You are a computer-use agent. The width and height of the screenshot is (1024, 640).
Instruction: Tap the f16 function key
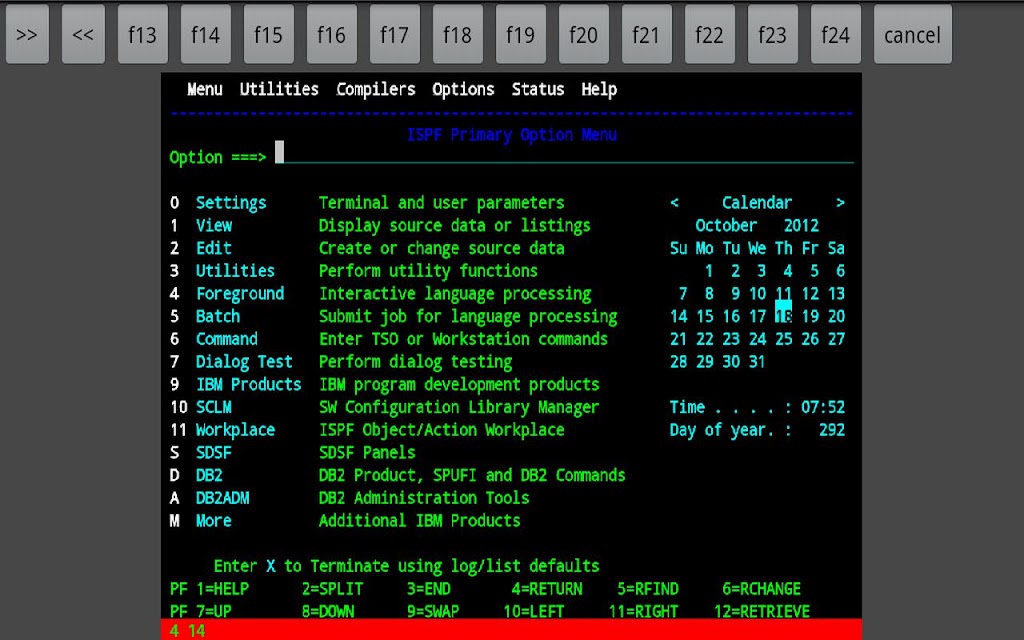point(331,35)
